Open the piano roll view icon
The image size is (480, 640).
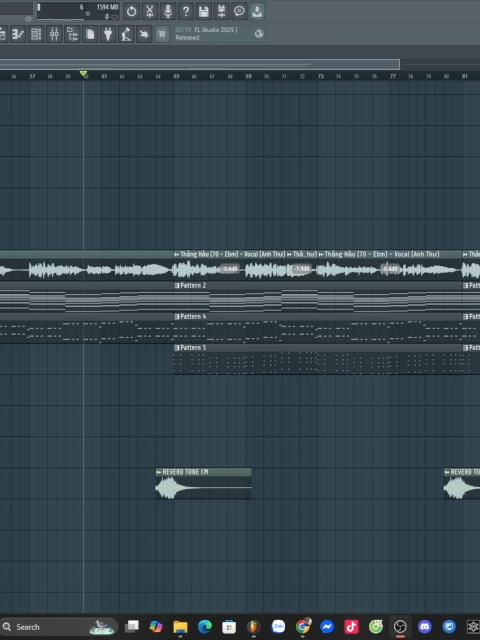tap(18, 34)
